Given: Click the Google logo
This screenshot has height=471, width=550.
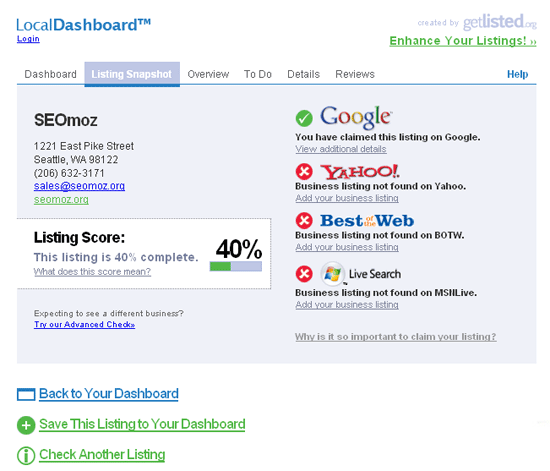Looking at the screenshot, I should coord(356,117).
